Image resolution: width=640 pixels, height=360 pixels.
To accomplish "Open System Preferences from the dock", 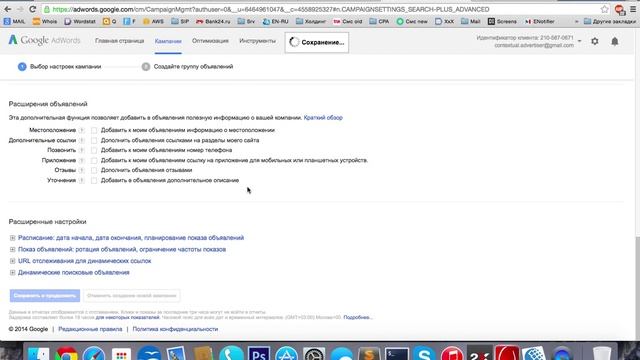I will coord(314,353).
